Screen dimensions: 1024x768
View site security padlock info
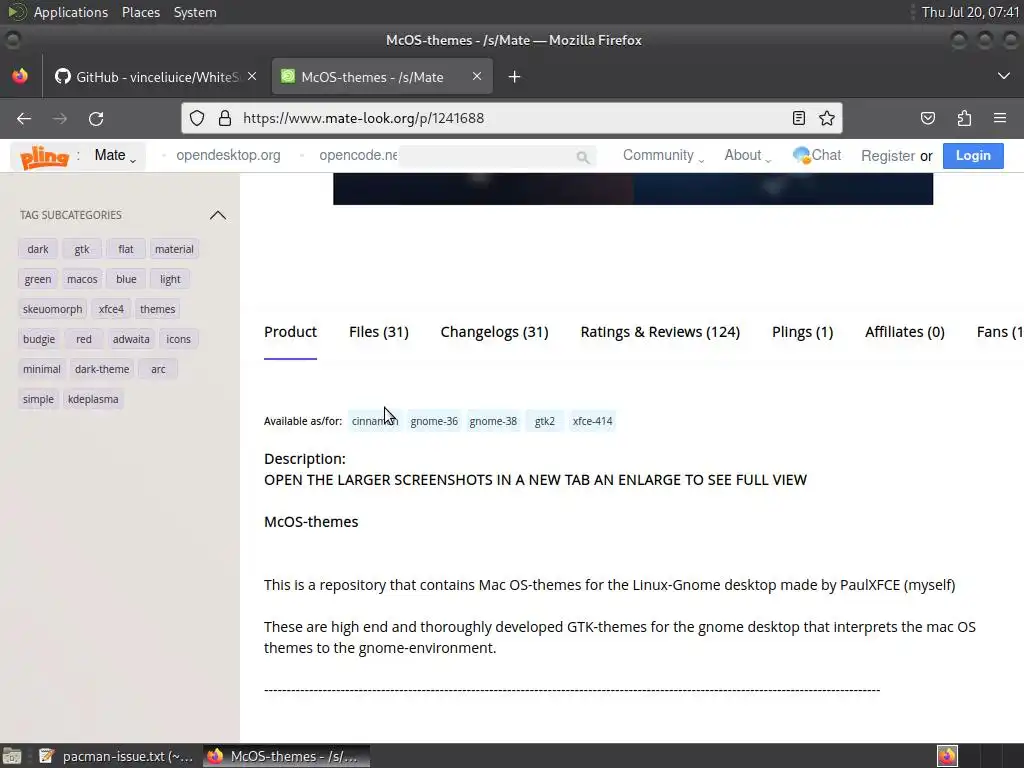click(225, 118)
